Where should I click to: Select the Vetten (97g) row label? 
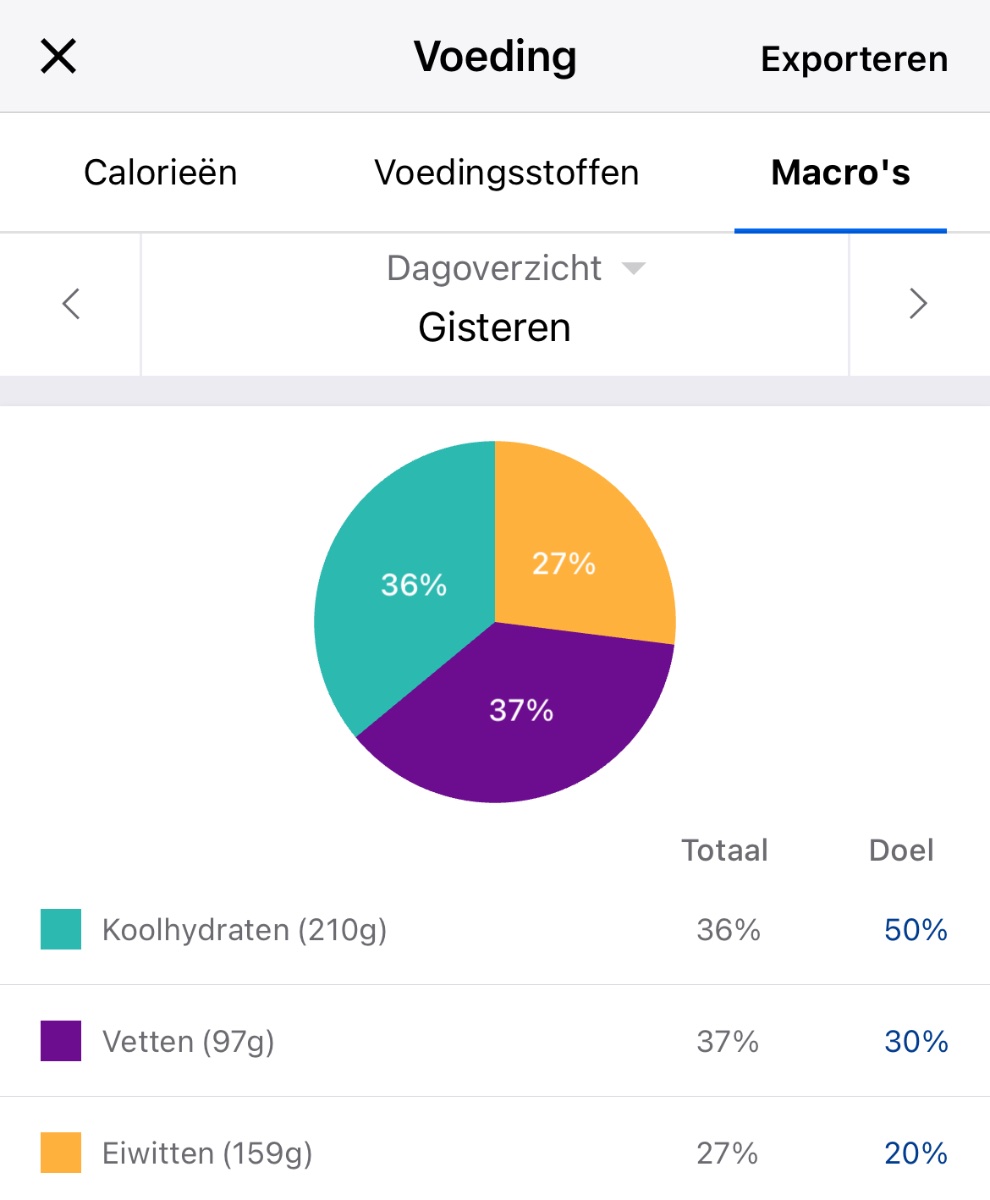pos(188,1043)
